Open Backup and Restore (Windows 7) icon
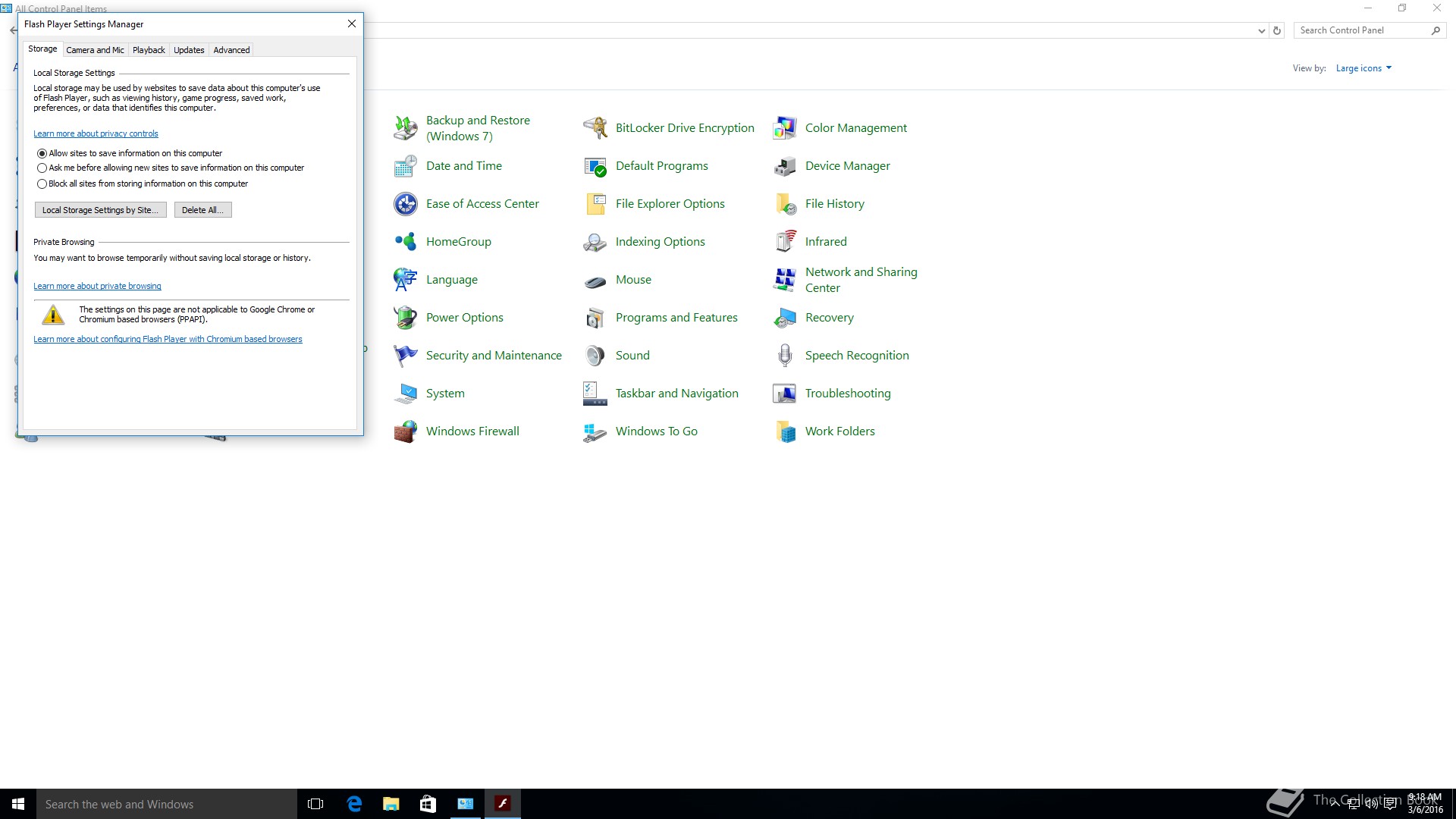The image size is (1456, 819). coord(406,128)
